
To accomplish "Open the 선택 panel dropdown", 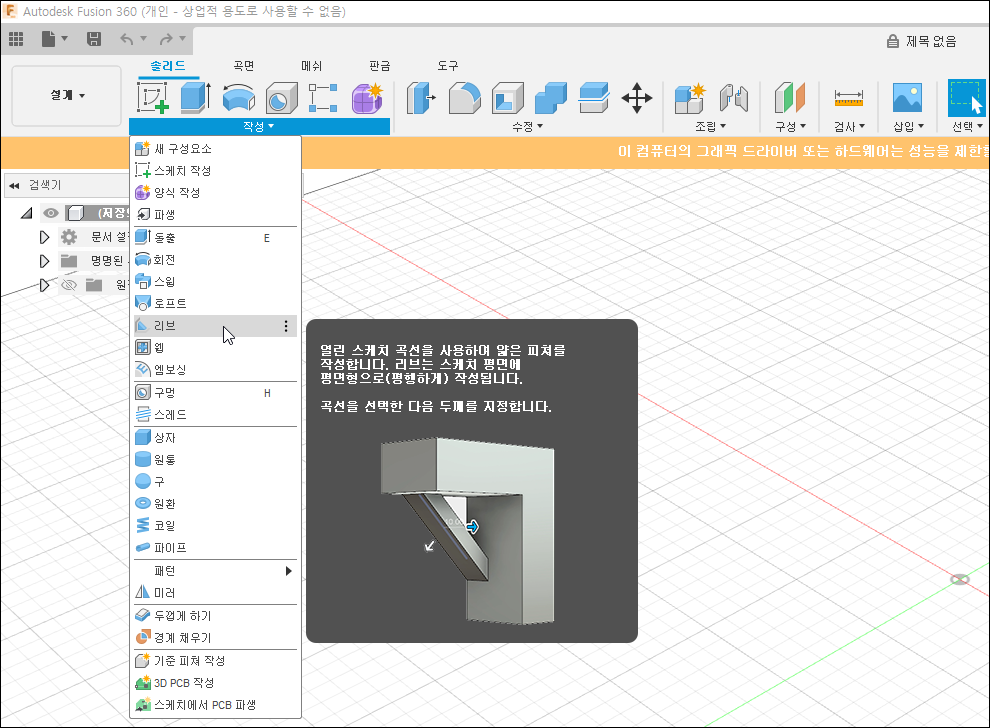I will tap(967, 127).
